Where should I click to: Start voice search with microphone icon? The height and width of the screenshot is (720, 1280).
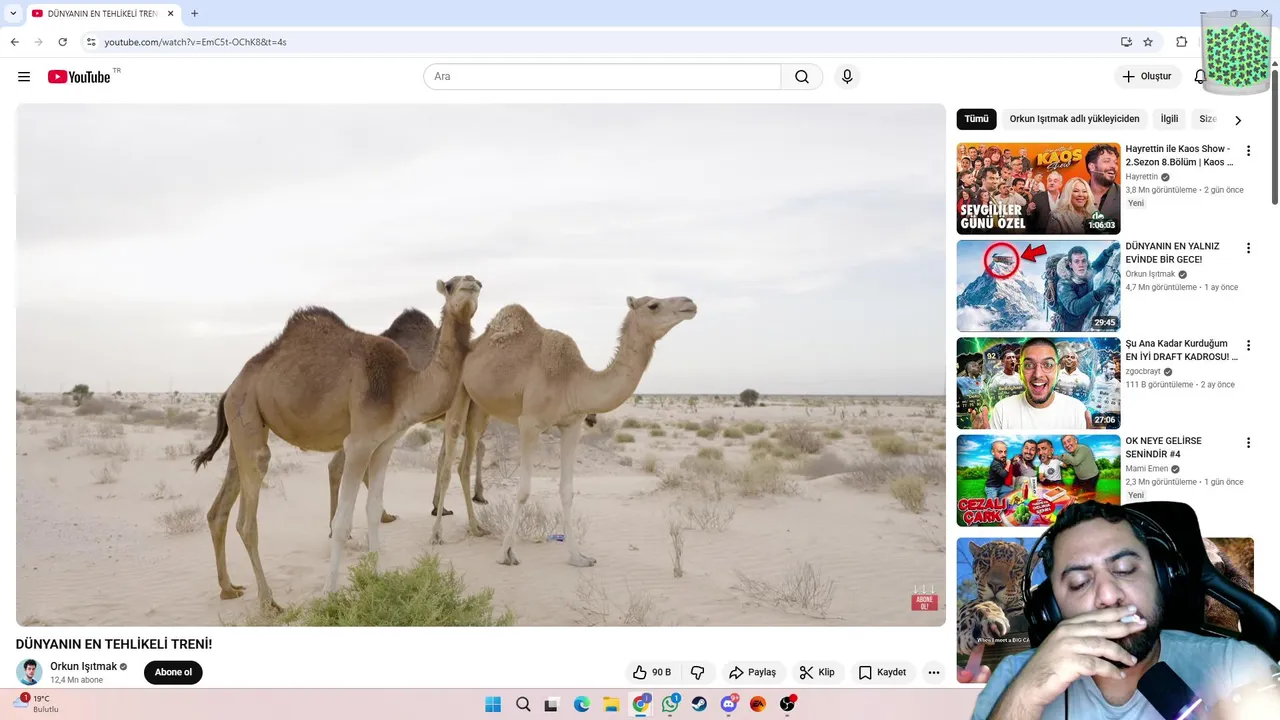tap(847, 77)
